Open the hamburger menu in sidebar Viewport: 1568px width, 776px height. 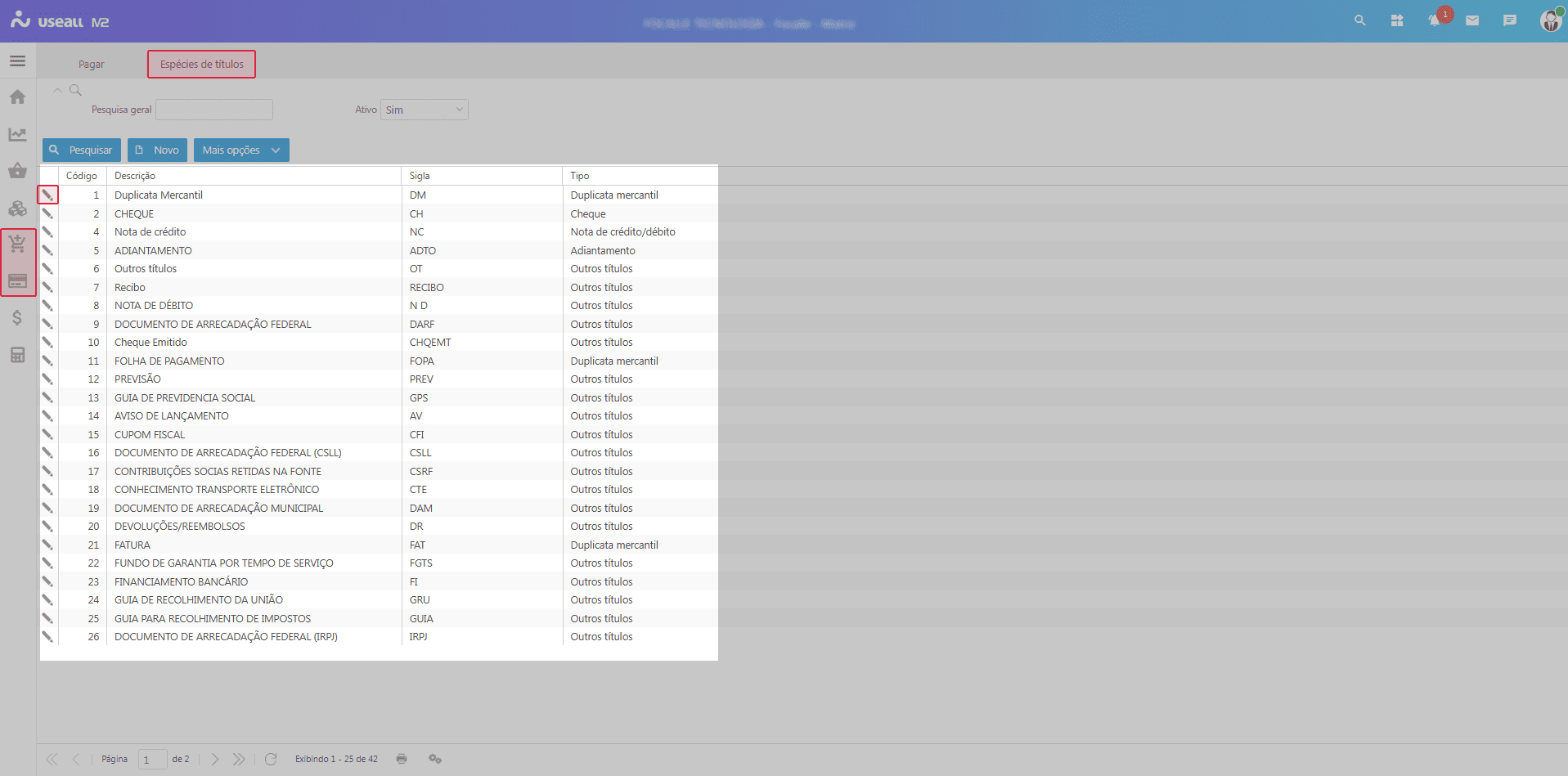click(x=17, y=61)
